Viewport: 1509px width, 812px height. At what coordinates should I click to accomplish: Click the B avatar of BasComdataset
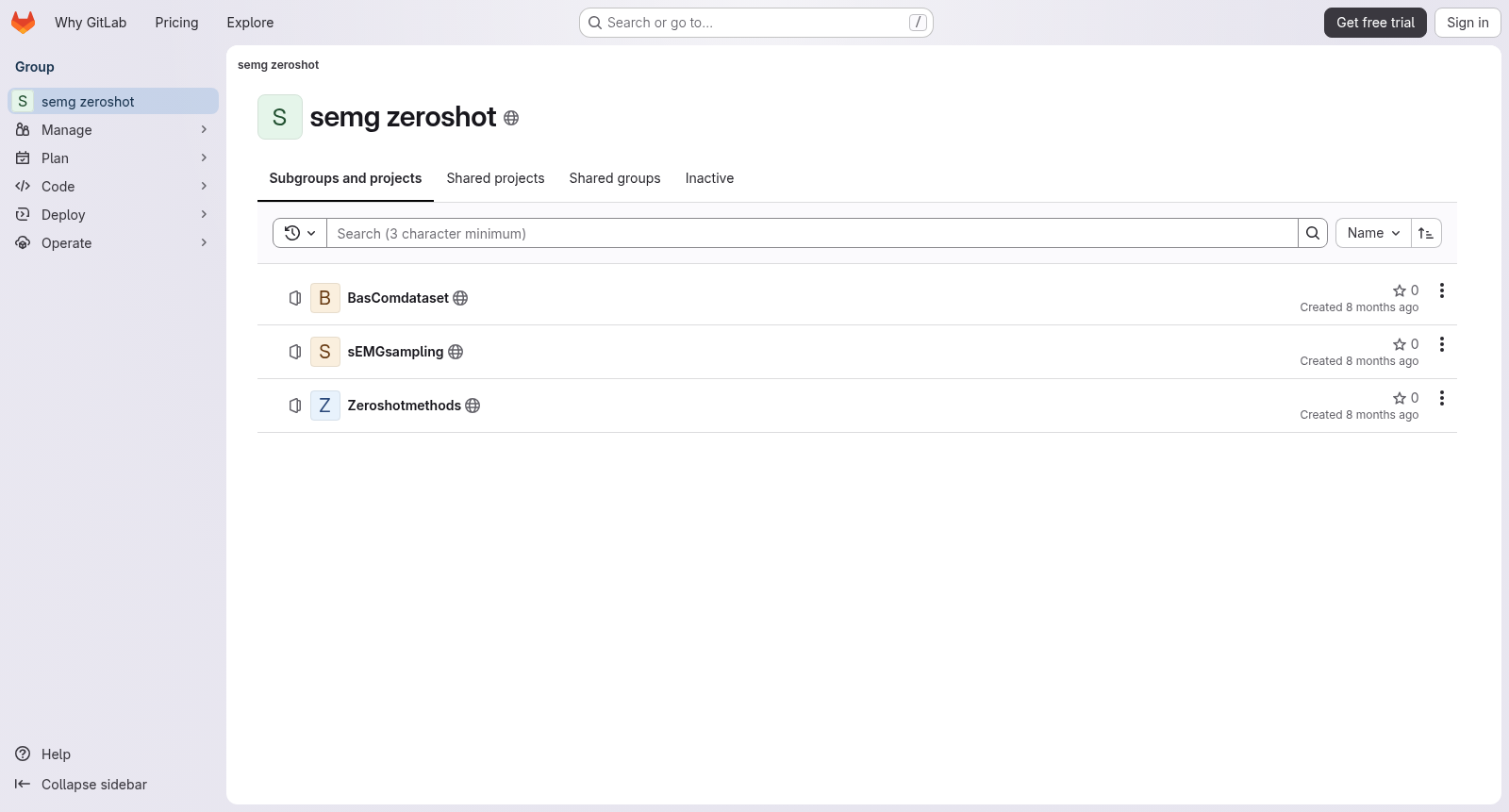(x=325, y=298)
